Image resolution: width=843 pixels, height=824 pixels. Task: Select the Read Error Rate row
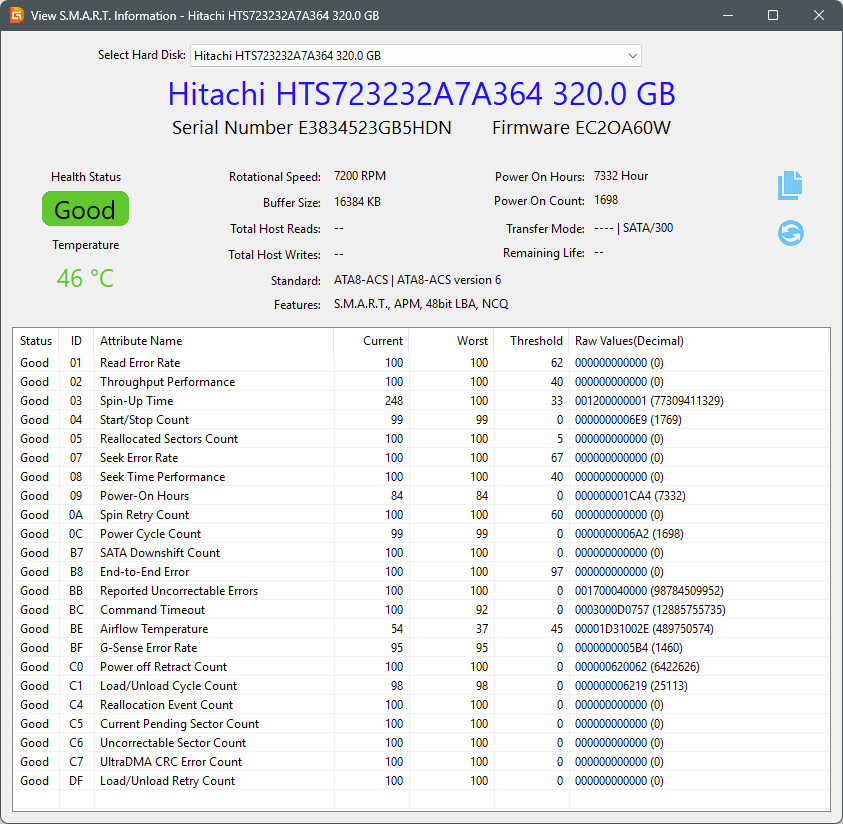click(421, 363)
